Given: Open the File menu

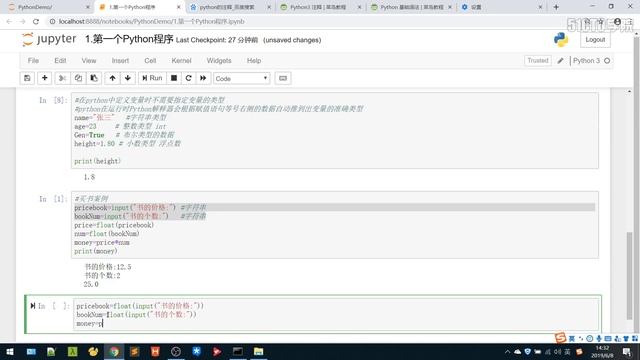Looking at the screenshot, I should 33,60.
